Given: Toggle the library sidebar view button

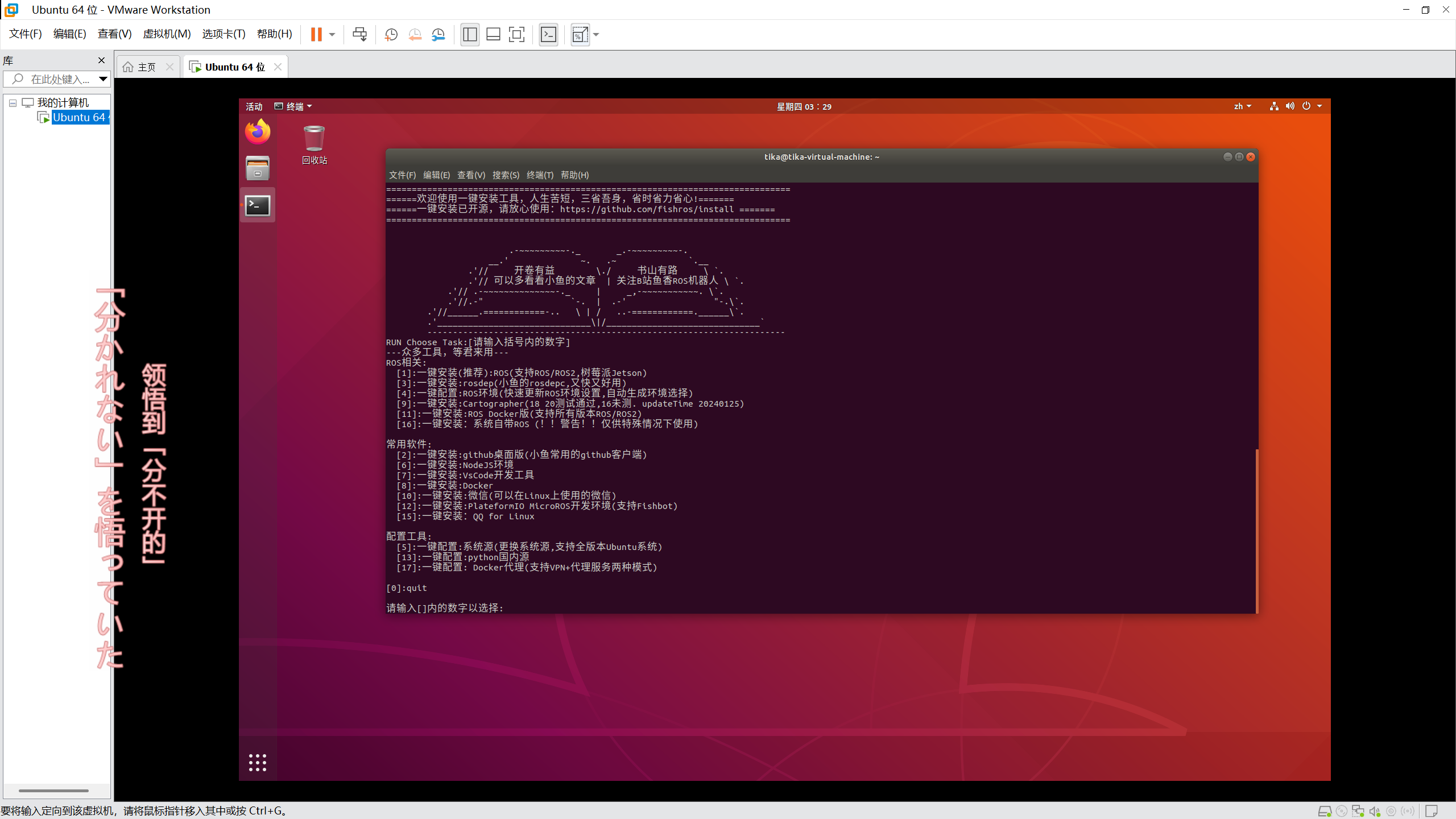Looking at the screenshot, I should 470,35.
